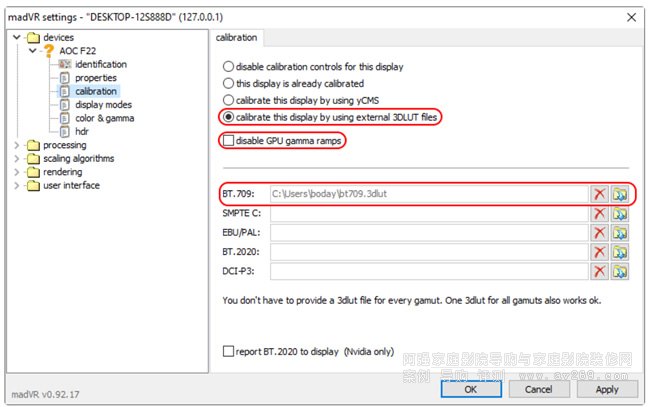Viewport: 650px width, 407px height.
Task: Click the calibration tab header
Action: point(237,38)
